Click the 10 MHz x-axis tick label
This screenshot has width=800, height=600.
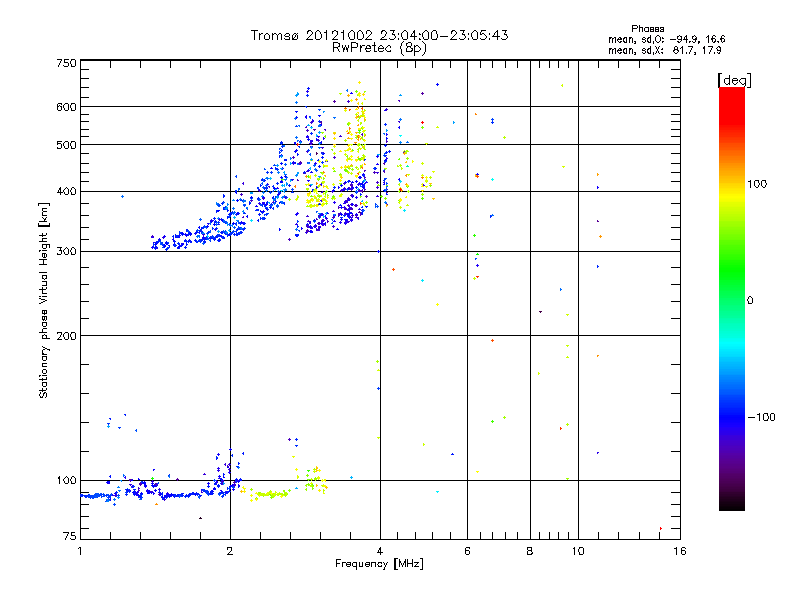[578, 551]
